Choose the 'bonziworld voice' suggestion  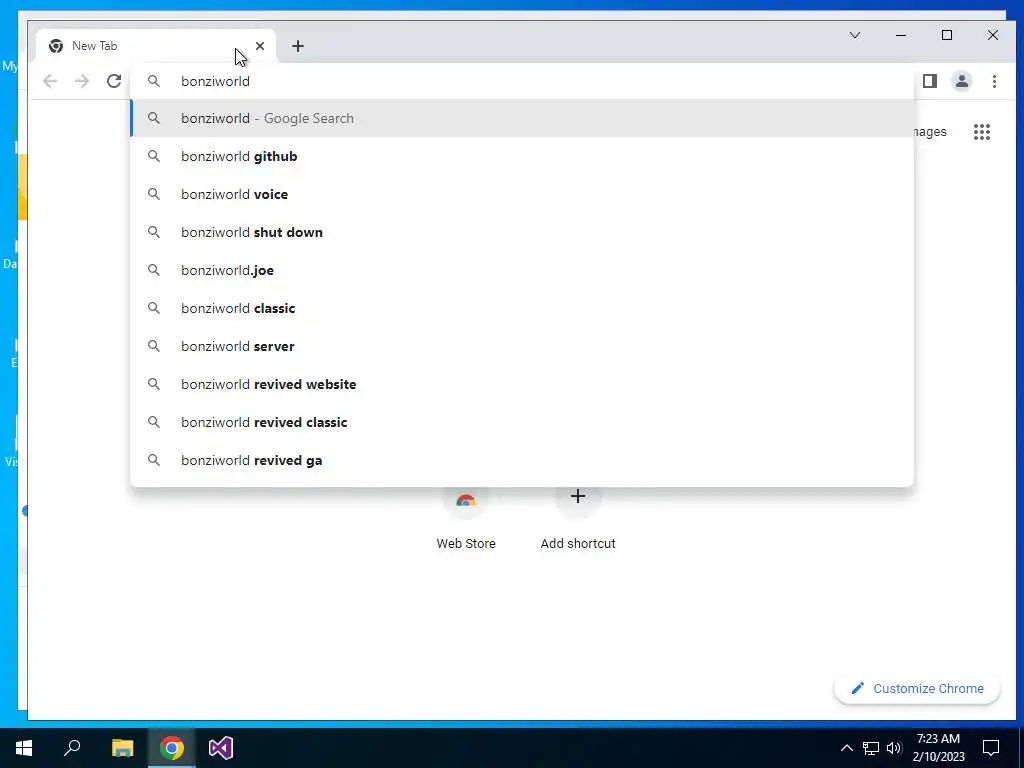522,194
